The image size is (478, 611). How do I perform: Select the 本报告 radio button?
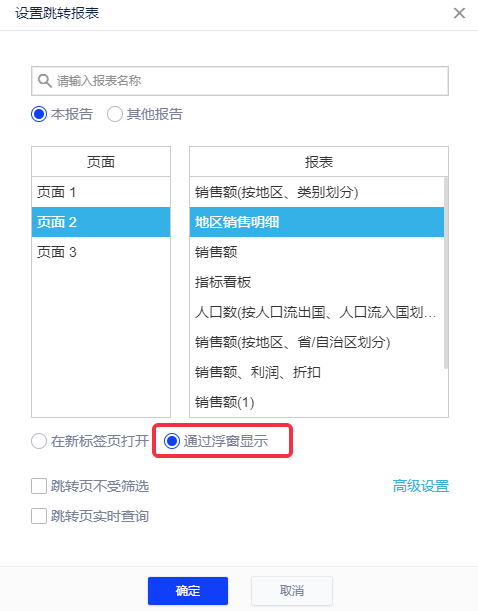[39, 114]
